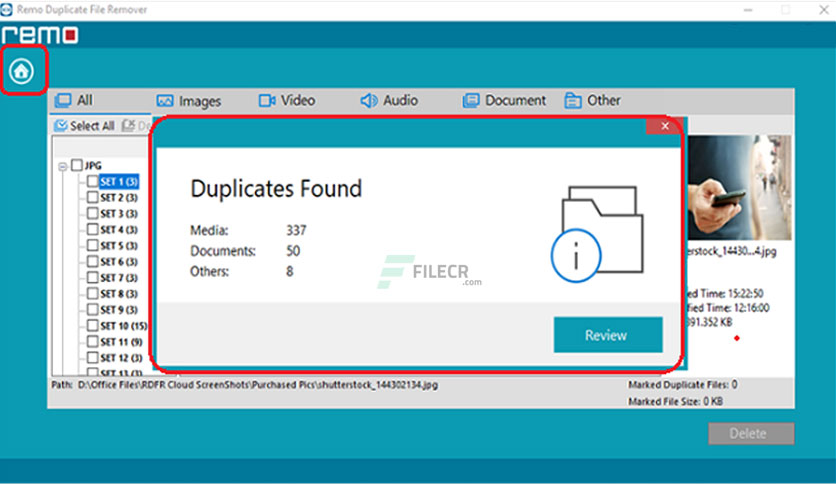The width and height of the screenshot is (836, 484).
Task: Click the disabled Delete button
Action: [x=751, y=433]
